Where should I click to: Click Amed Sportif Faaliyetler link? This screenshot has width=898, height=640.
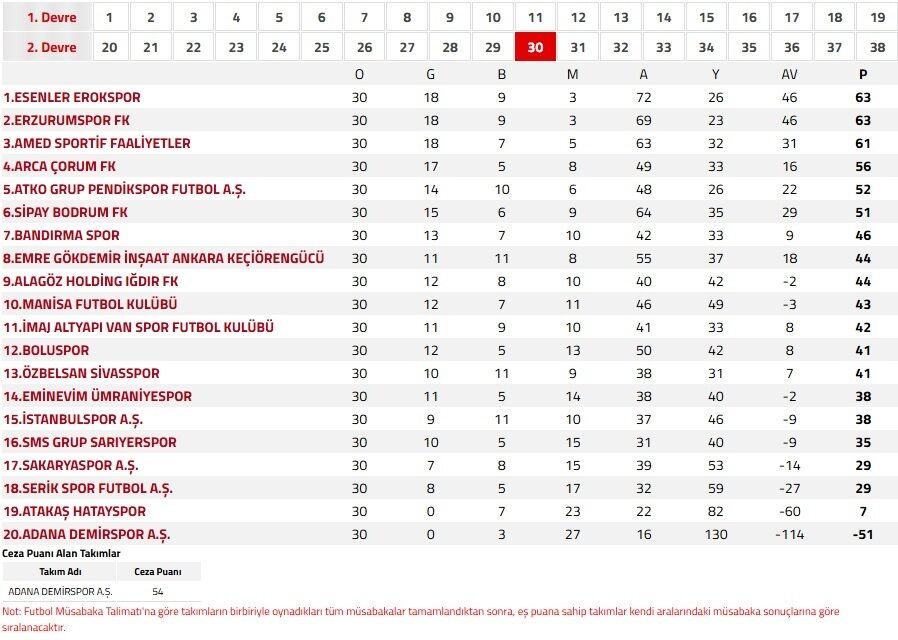point(96,144)
